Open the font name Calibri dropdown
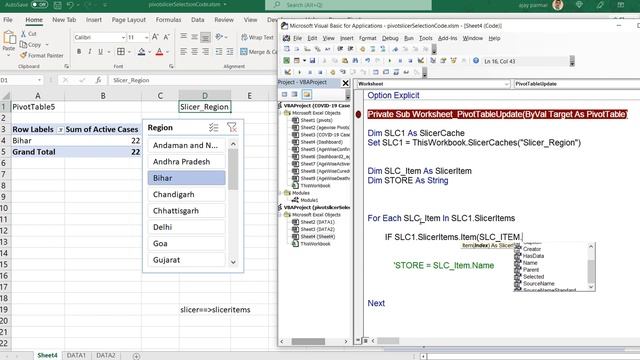This screenshot has width=640, height=360. point(123,37)
